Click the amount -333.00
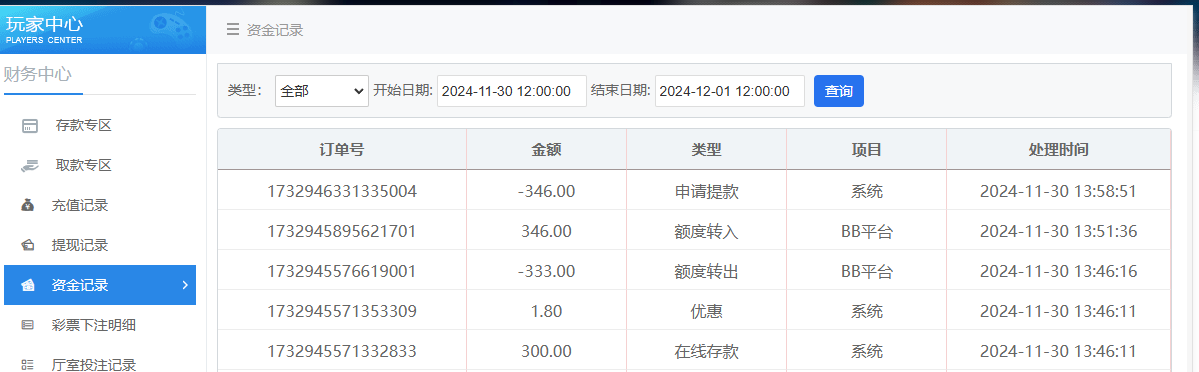 pos(546,271)
